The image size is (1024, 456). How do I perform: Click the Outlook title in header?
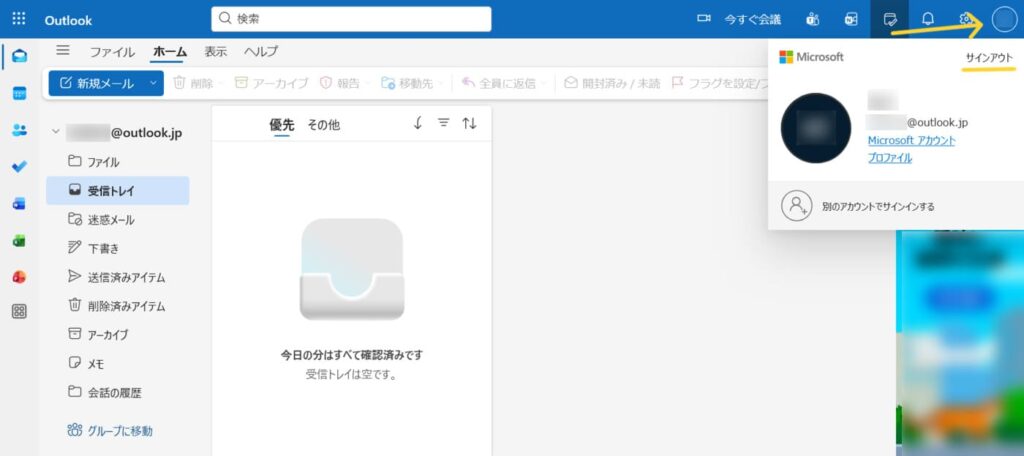tap(69, 20)
